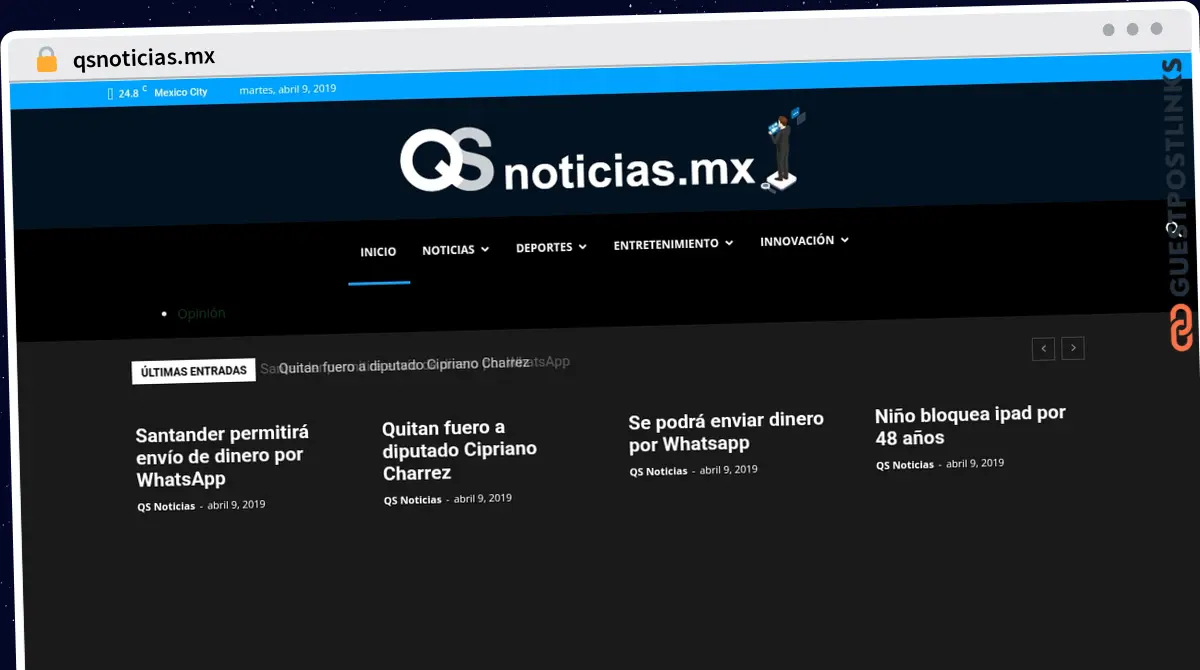Advance the slider with right arrow
This screenshot has height=670, width=1200.
click(1073, 348)
